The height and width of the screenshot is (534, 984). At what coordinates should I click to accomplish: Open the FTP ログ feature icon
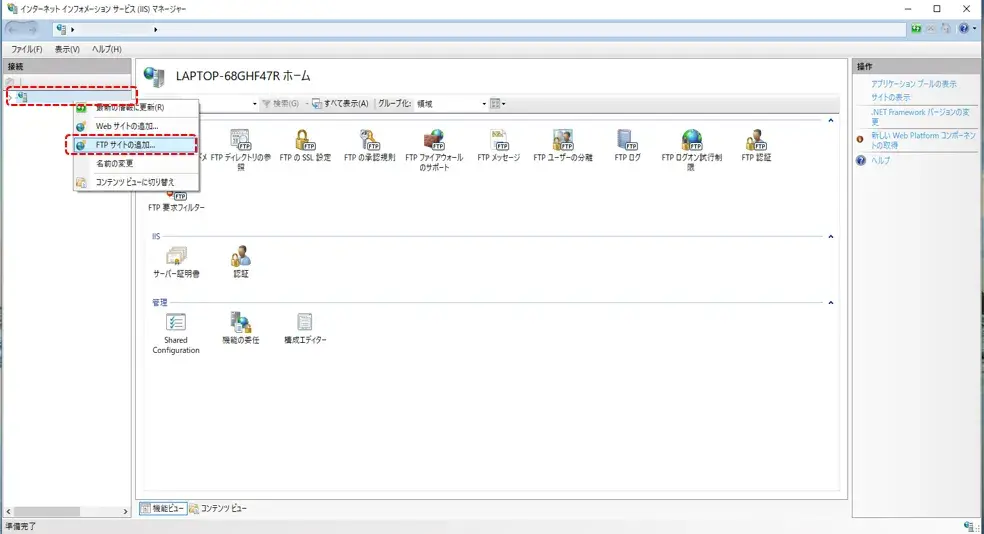tap(627, 140)
